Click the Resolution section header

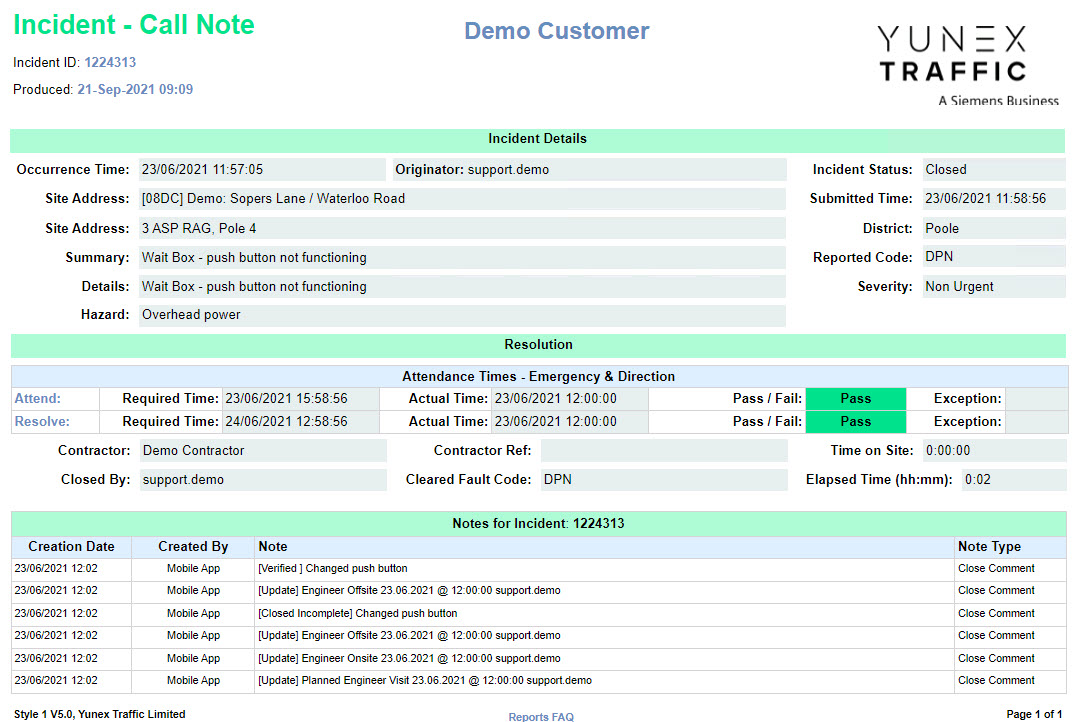tap(538, 346)
